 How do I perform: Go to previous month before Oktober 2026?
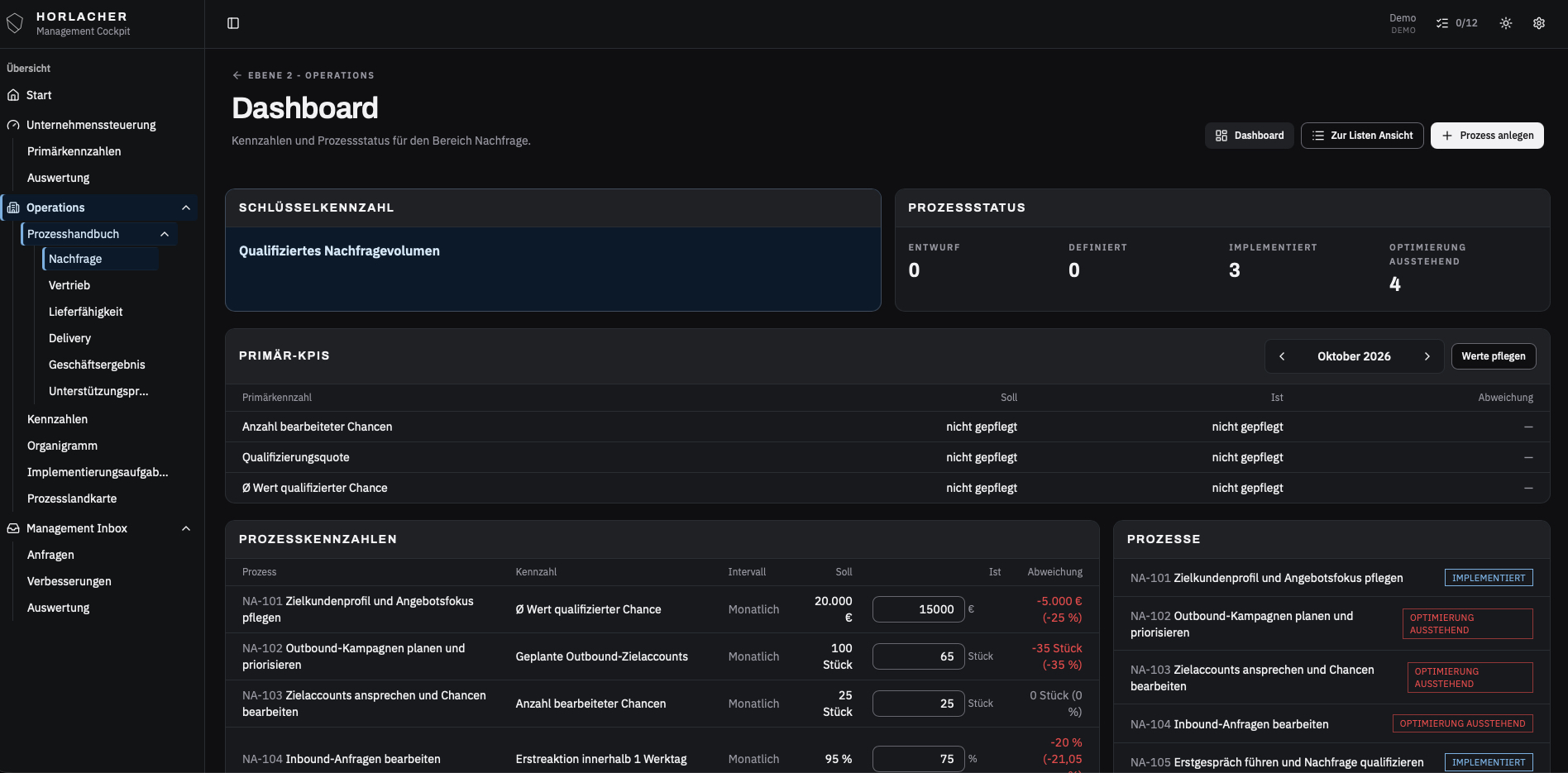coord(1282,356)
